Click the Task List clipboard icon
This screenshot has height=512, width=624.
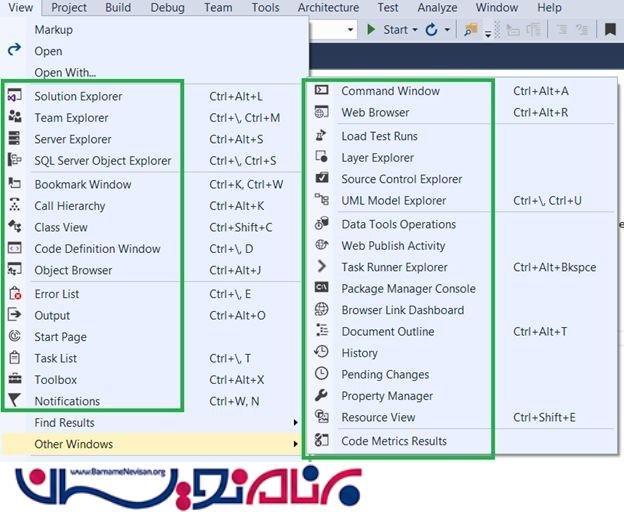click(x=14, y=357)
